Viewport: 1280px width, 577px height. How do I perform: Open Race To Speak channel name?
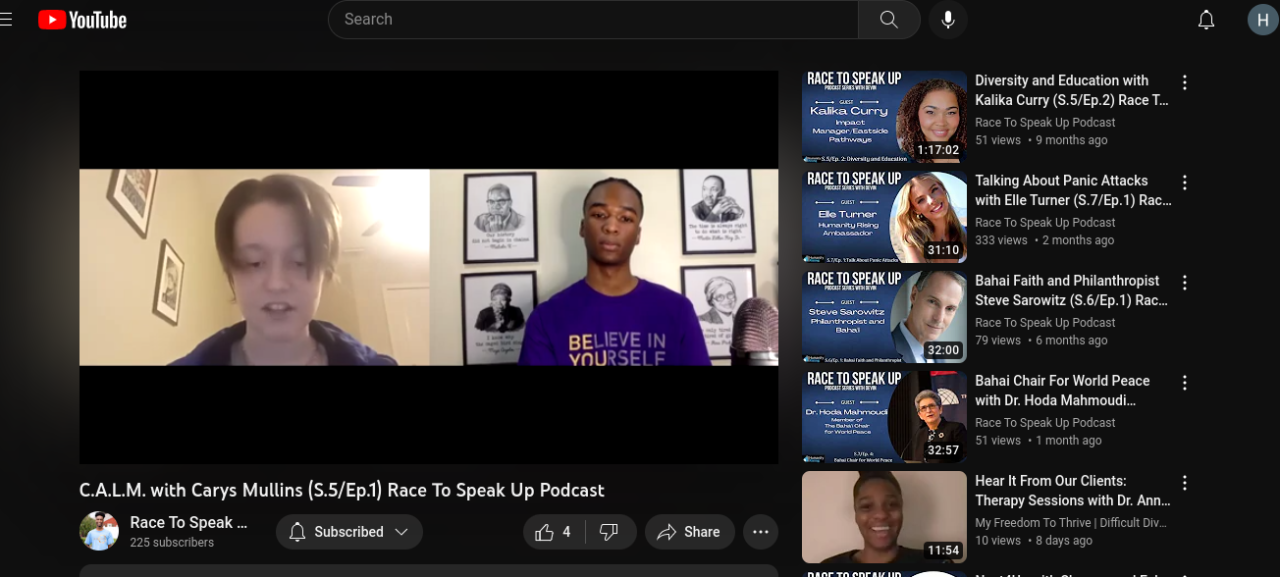pyautogui.click(x=188, y=522)
